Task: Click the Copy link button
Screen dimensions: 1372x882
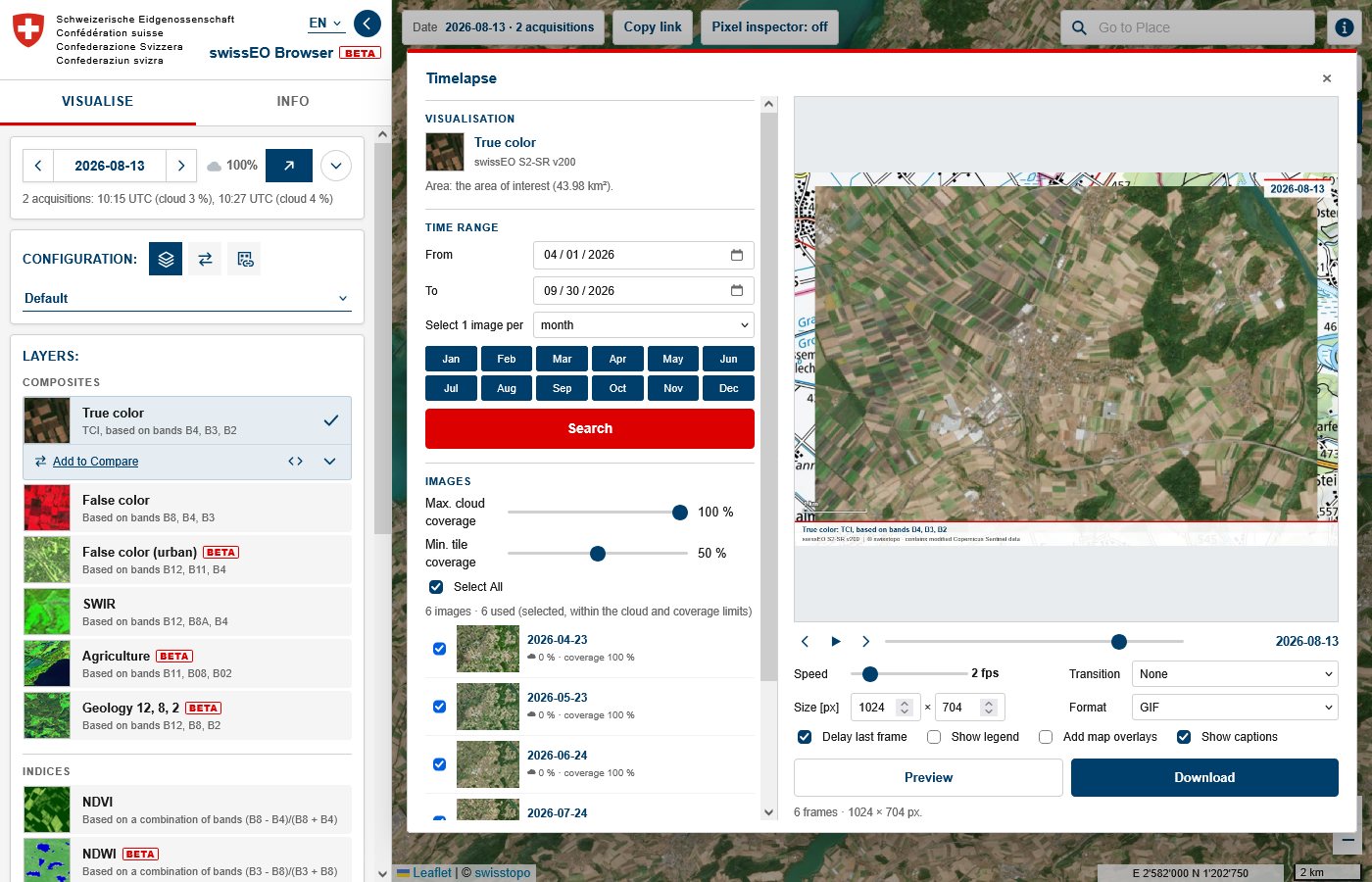Action: [x=653, y=27]
